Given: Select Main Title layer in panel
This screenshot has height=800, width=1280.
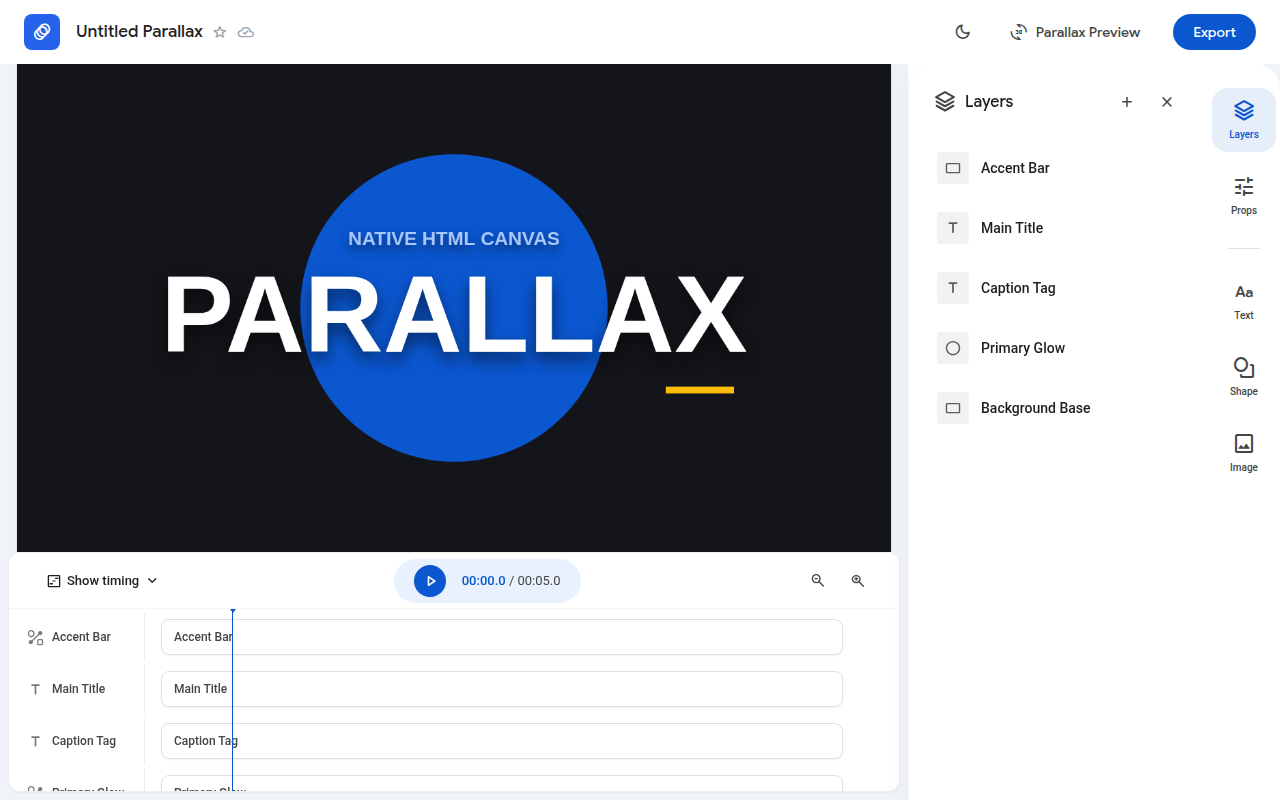Looking at the screenshot, I should [x=1057, y=228].
